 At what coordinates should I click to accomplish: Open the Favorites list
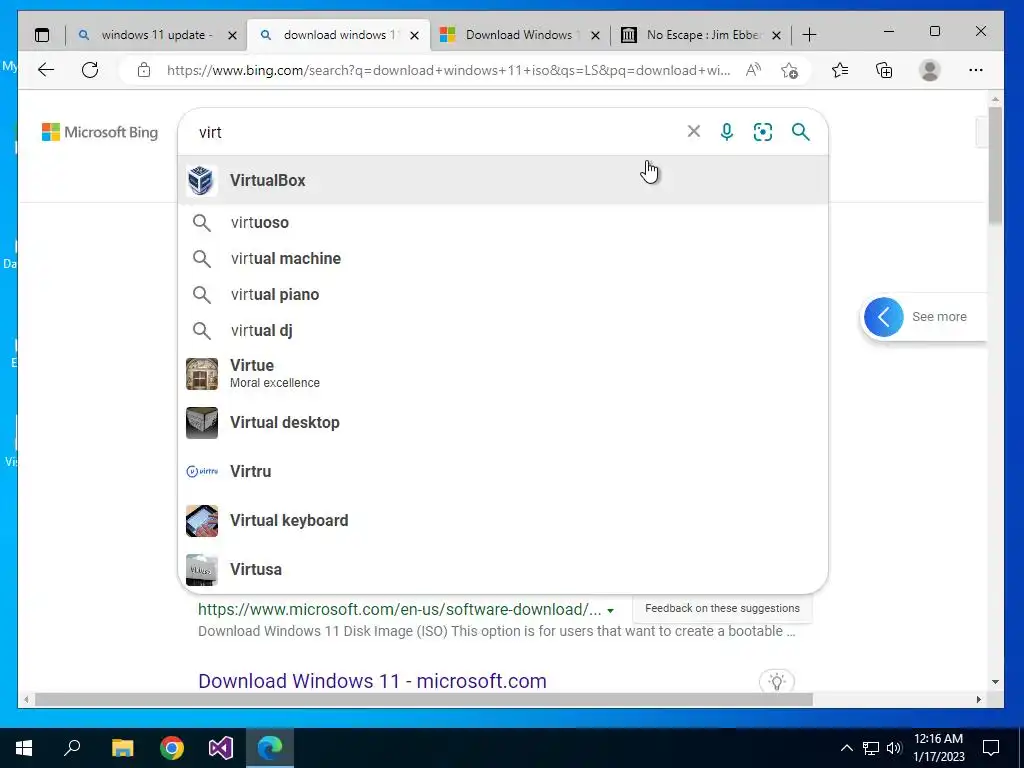[840, 70]
